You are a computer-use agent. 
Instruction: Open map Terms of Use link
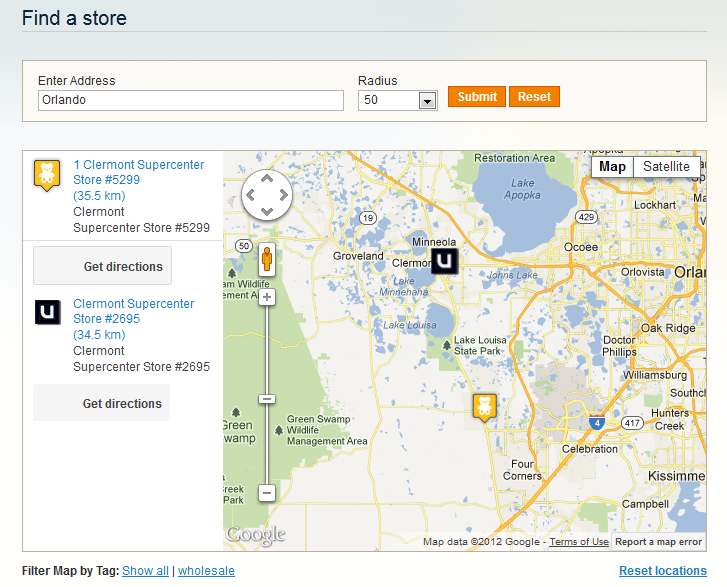click(579, 542)
